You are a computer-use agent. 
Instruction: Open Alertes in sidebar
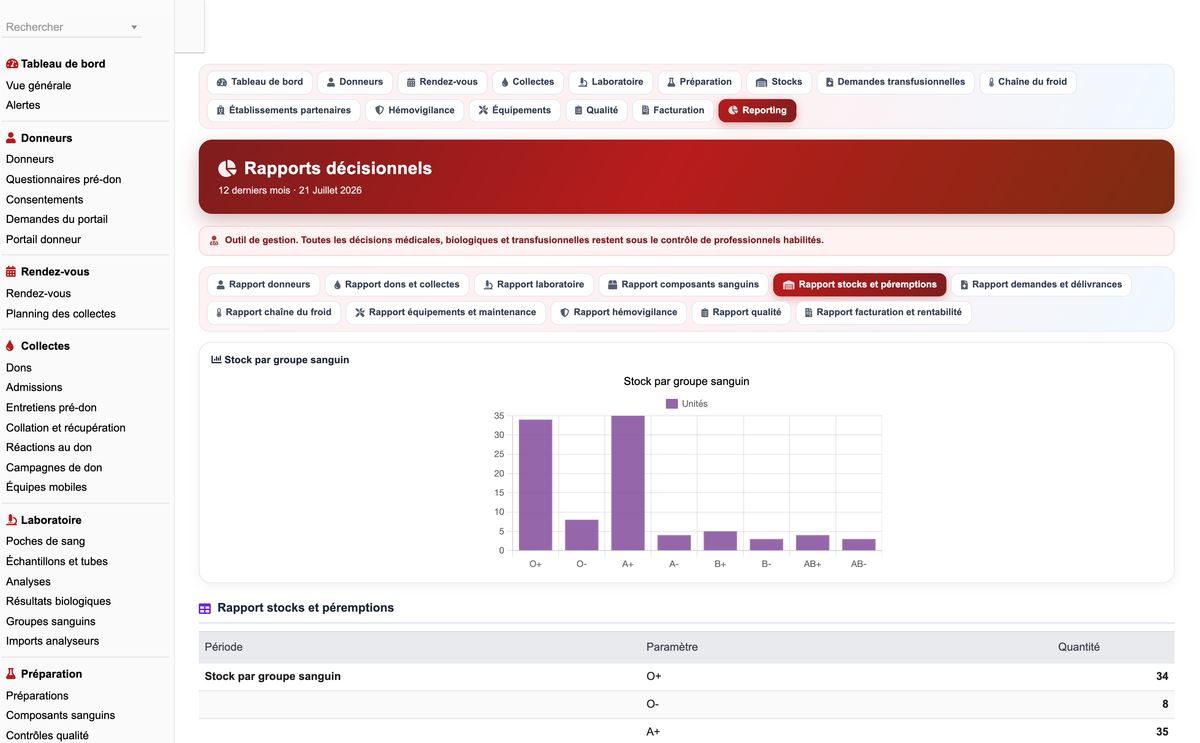click(23, 106)
